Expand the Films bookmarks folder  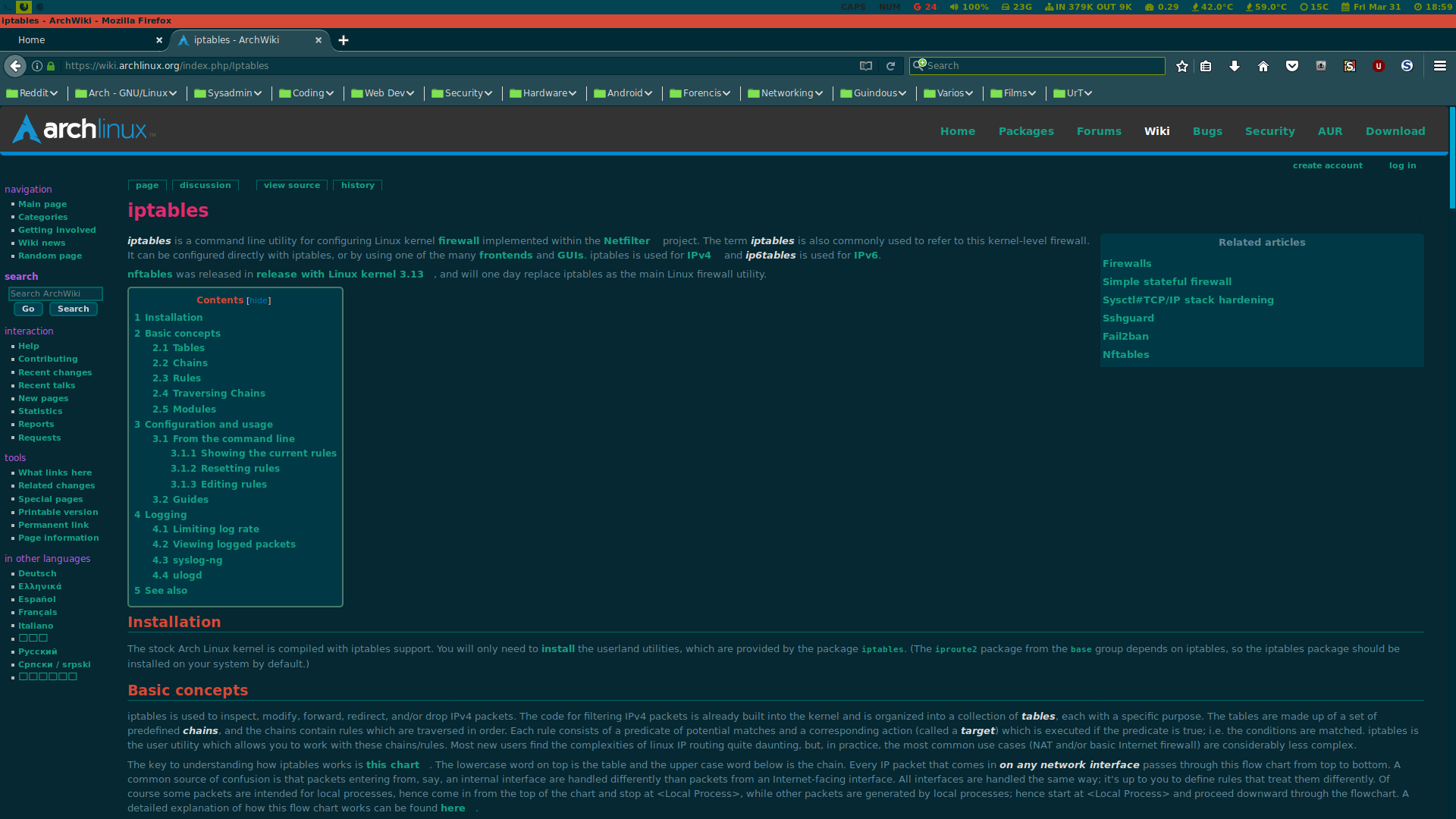(1013, 93)
